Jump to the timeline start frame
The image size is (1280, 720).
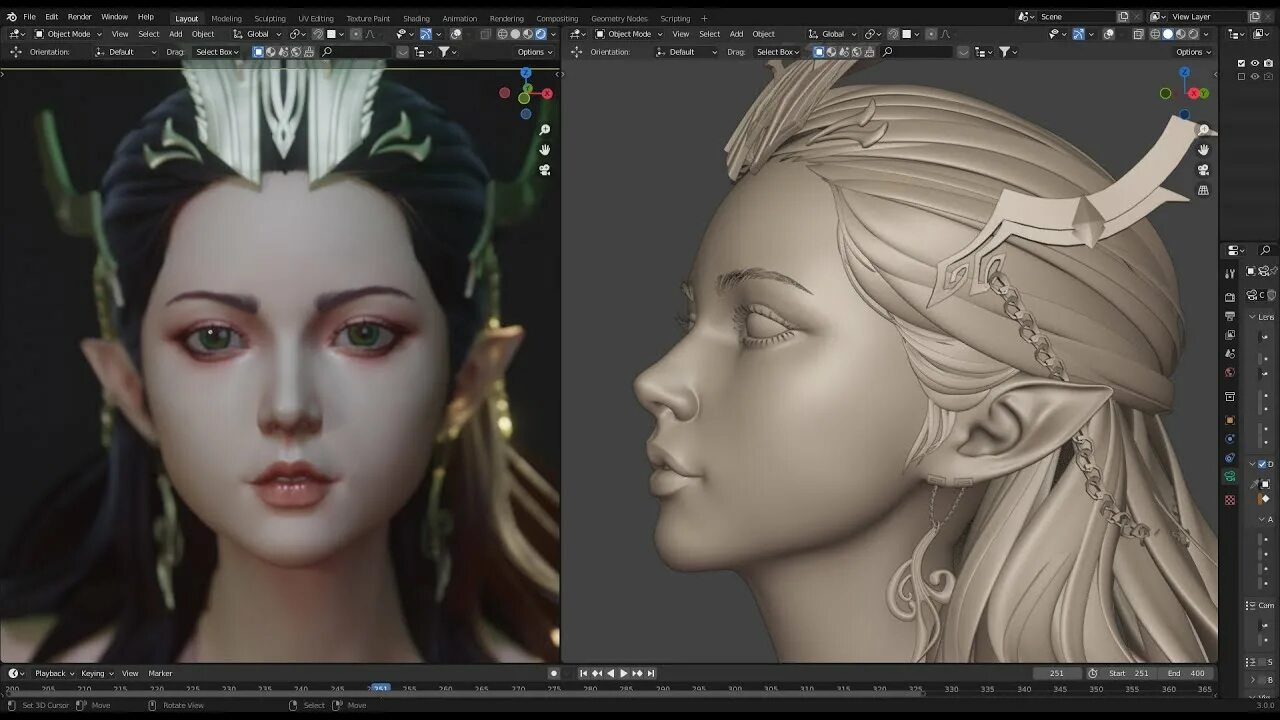584,674
